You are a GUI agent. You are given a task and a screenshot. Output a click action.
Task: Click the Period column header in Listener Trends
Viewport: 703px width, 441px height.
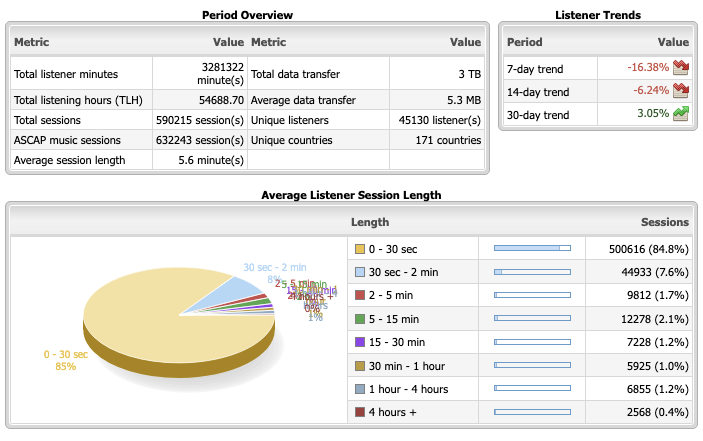[x=525, y=42]
